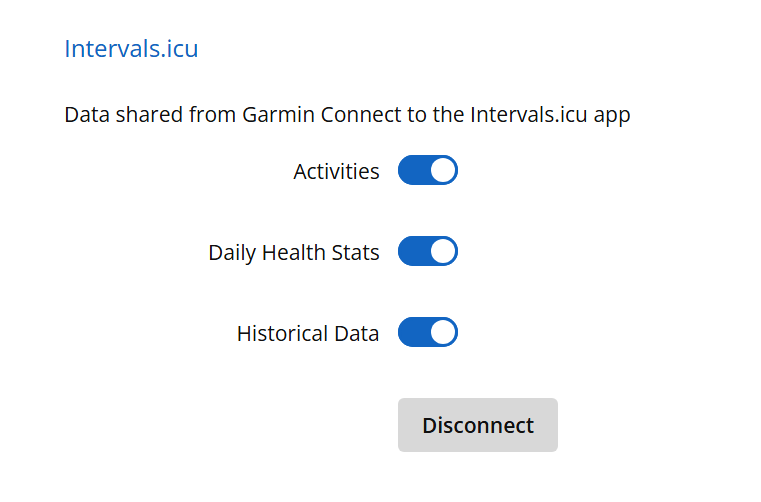Disable sharing of Activities data
This screenshot has height=502, width=761.
pos(427,171)
